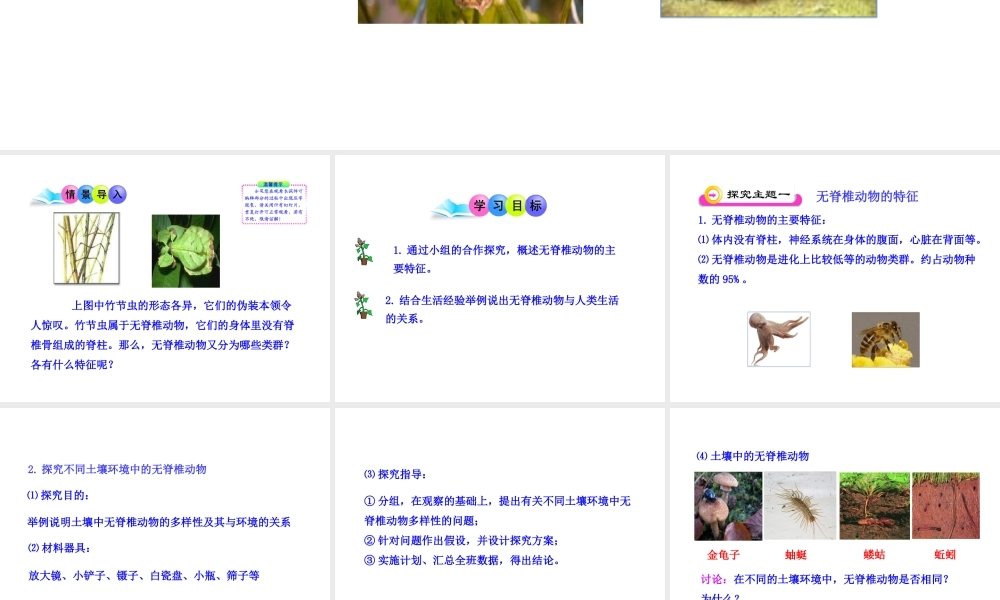This screenshot has height=600, width=1000.
Task: Click the stick insect bamboo photo
Action: 87,248
